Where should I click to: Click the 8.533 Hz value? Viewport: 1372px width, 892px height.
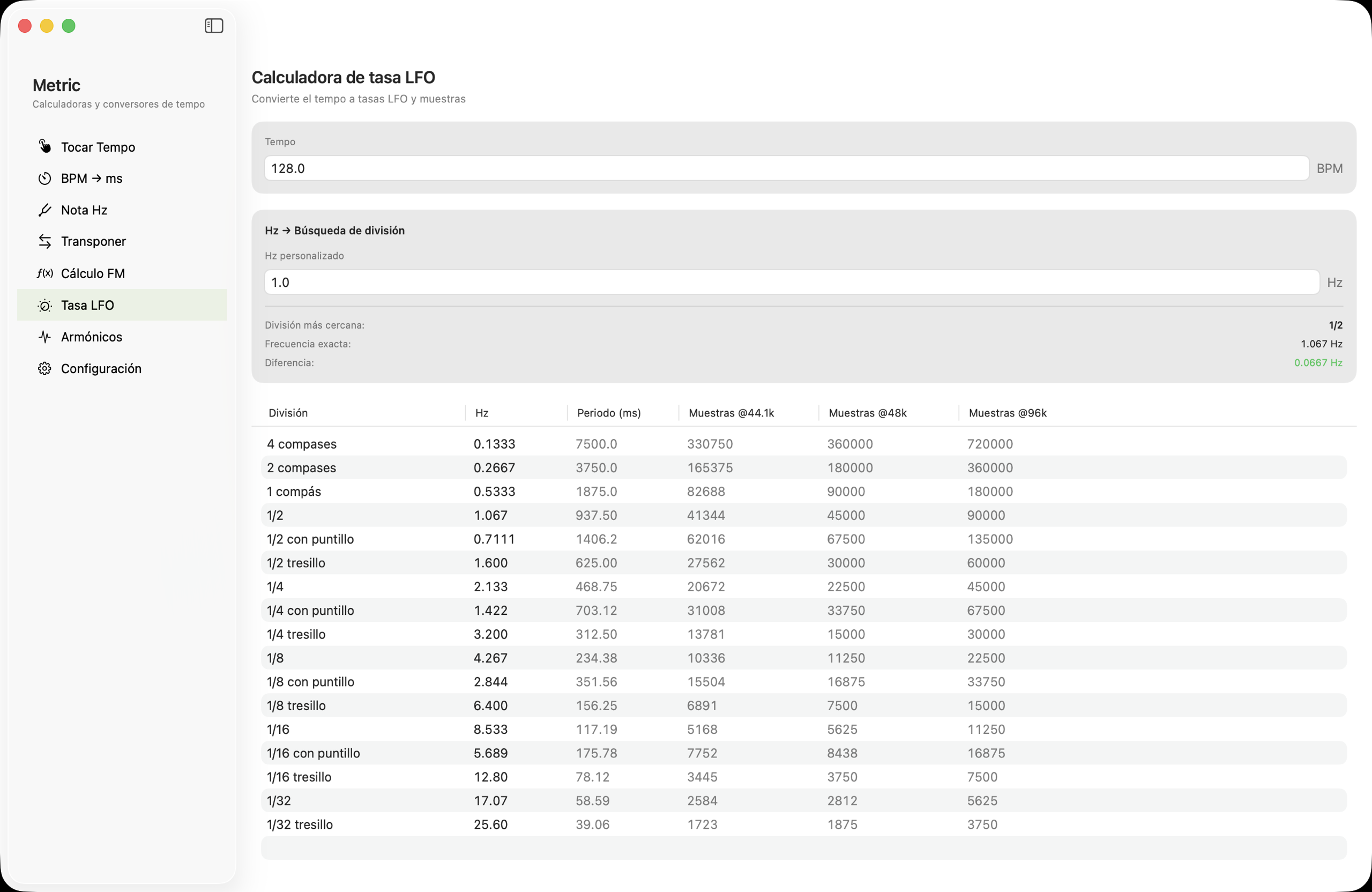coord(490,730)
